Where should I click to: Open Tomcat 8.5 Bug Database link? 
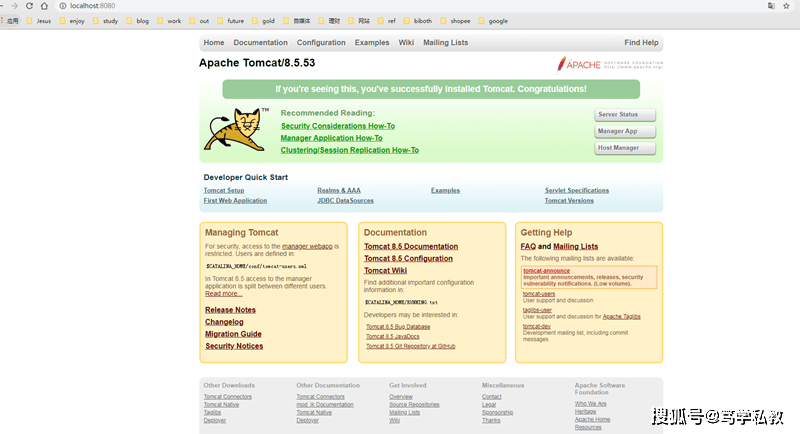click(x=398, y=327)
